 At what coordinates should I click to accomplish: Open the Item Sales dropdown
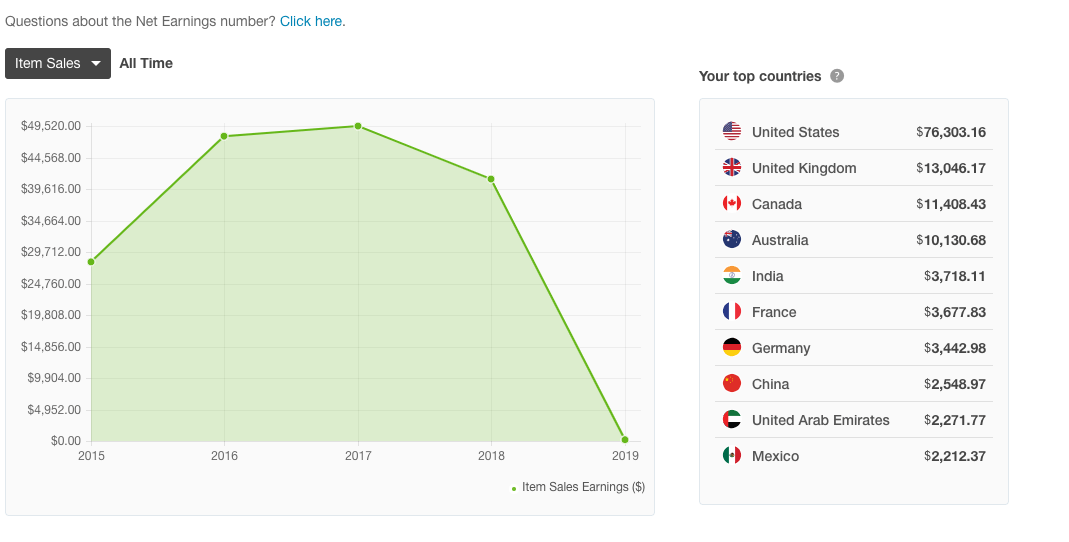58,63
